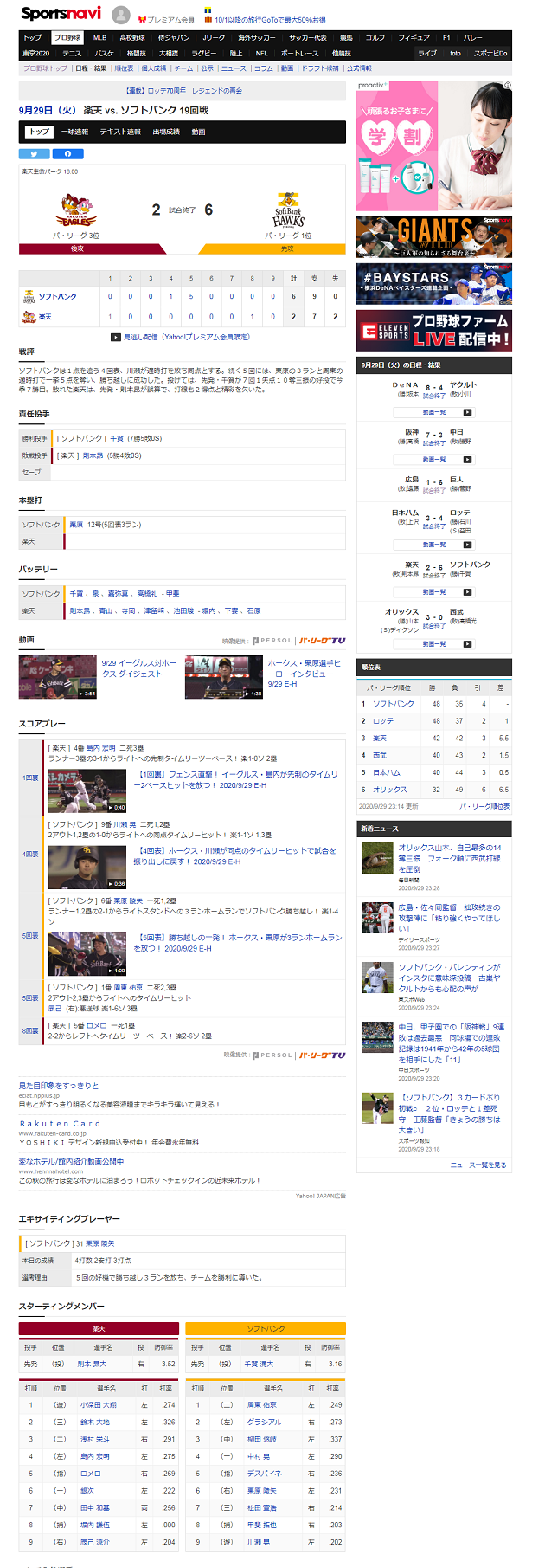Switch to the 一球速報 game tab
The width and height of the screenshot is (545, 1568).
pos(75,132)
